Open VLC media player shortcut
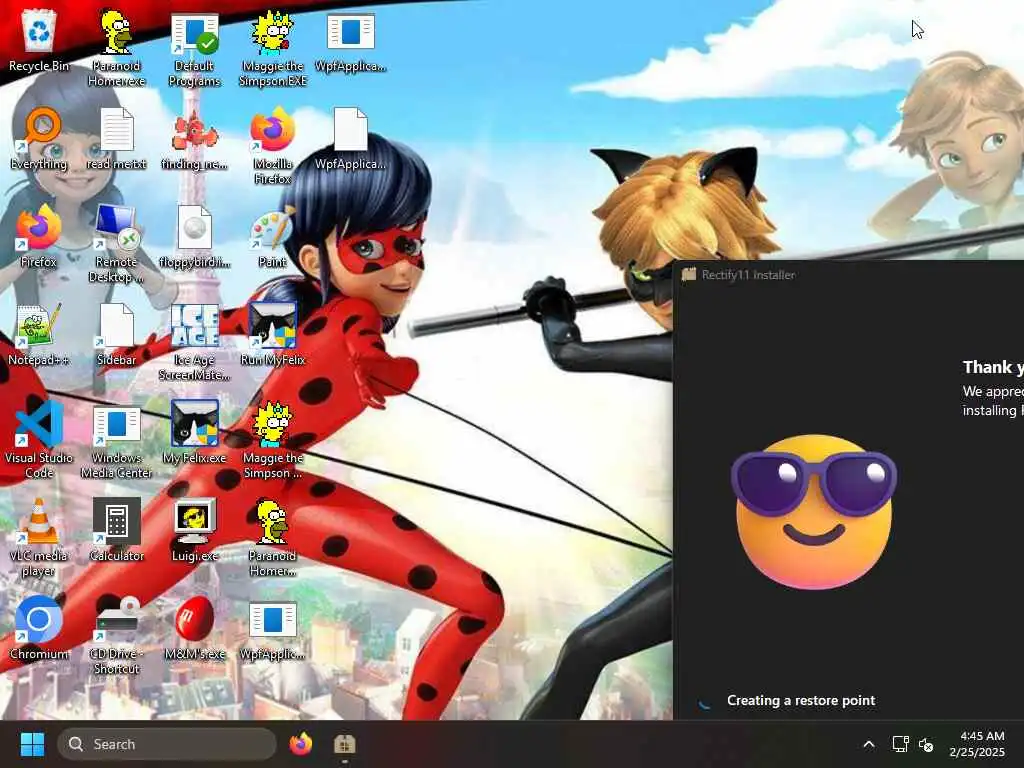 pyautogui.click(x=39, y=538)
